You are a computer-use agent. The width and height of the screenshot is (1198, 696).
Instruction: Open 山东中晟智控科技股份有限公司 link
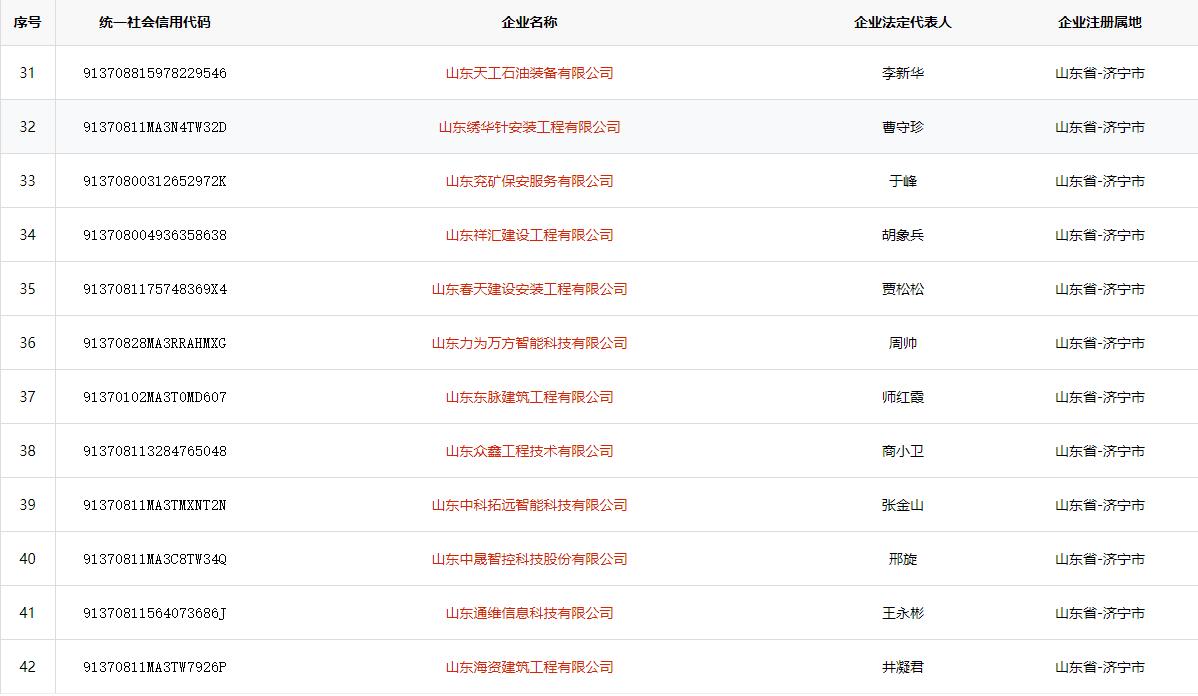[x=529, y=559]
